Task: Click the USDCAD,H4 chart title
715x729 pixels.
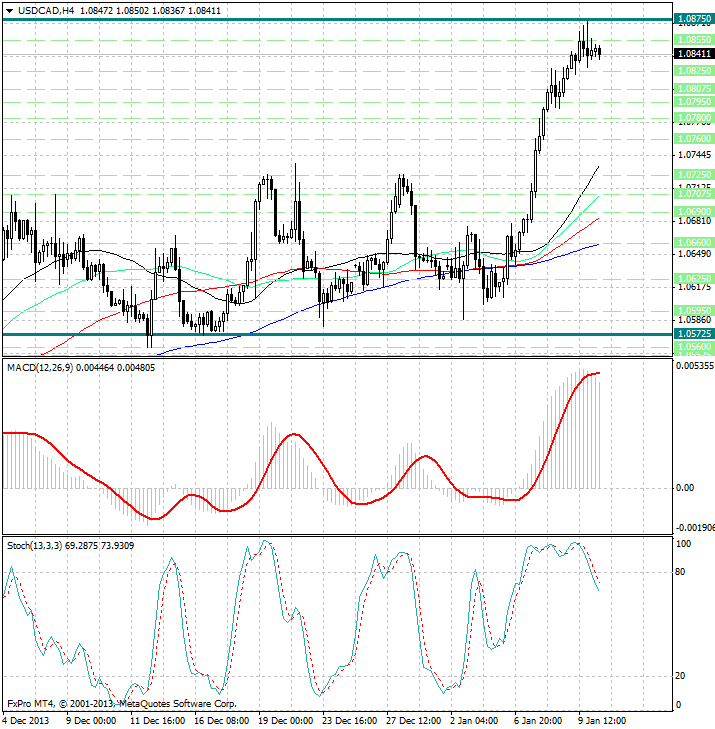Action: (40, 10)
